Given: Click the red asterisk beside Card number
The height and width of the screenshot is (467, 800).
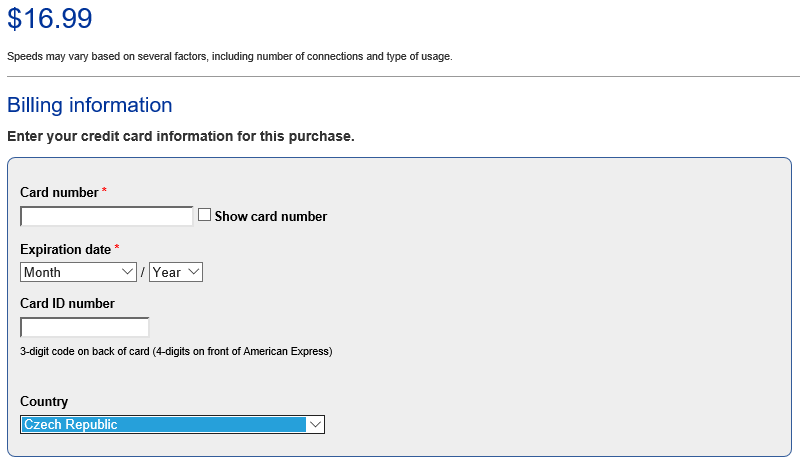Looking at the screenshot, I should pos(104,191).
